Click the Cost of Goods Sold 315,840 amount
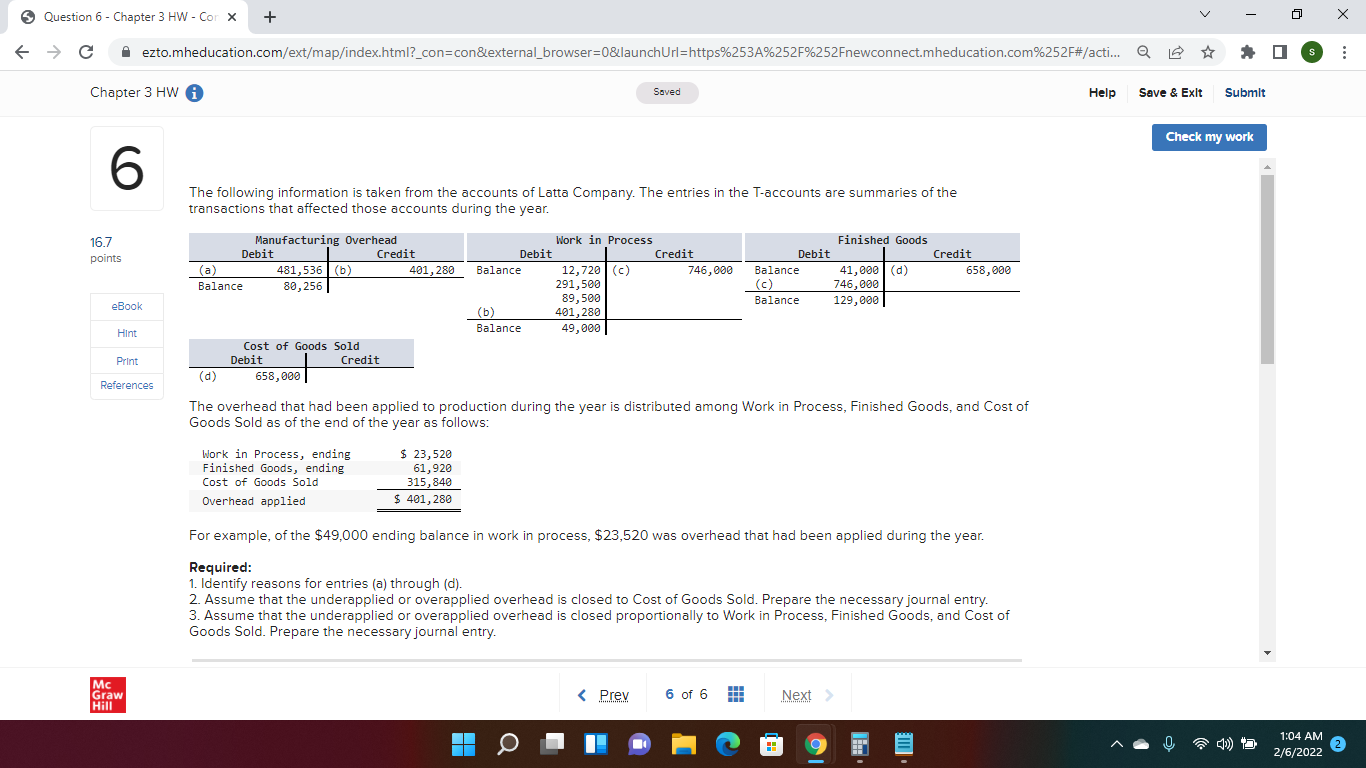The height and width of the screenshot is (768, 1366). click(431, 482)
